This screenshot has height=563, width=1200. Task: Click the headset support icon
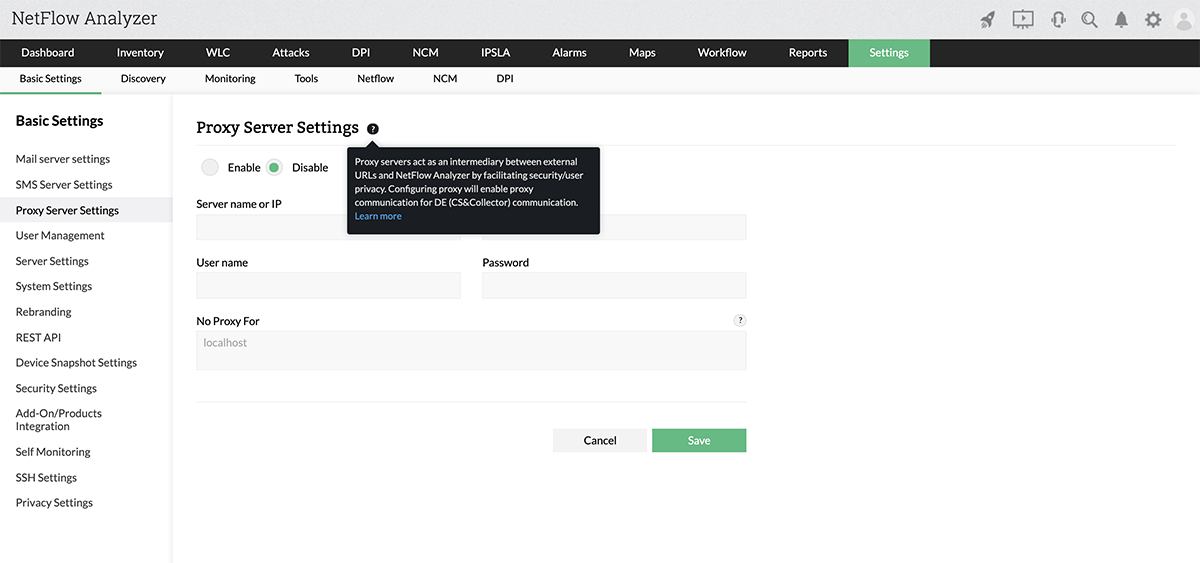(1058, 19)
